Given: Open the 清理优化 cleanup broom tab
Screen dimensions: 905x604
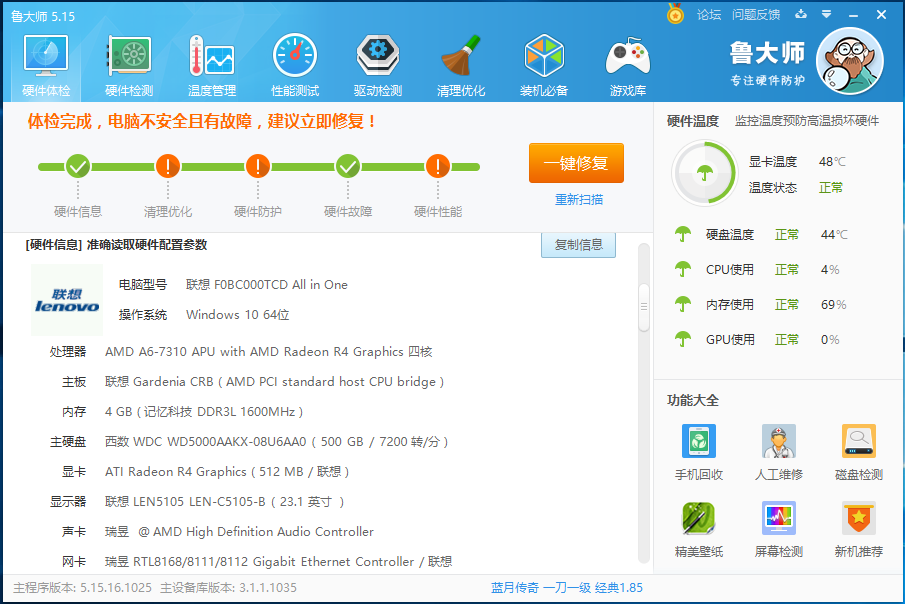Looking at the screenshot, I should (x=461, y=66).
